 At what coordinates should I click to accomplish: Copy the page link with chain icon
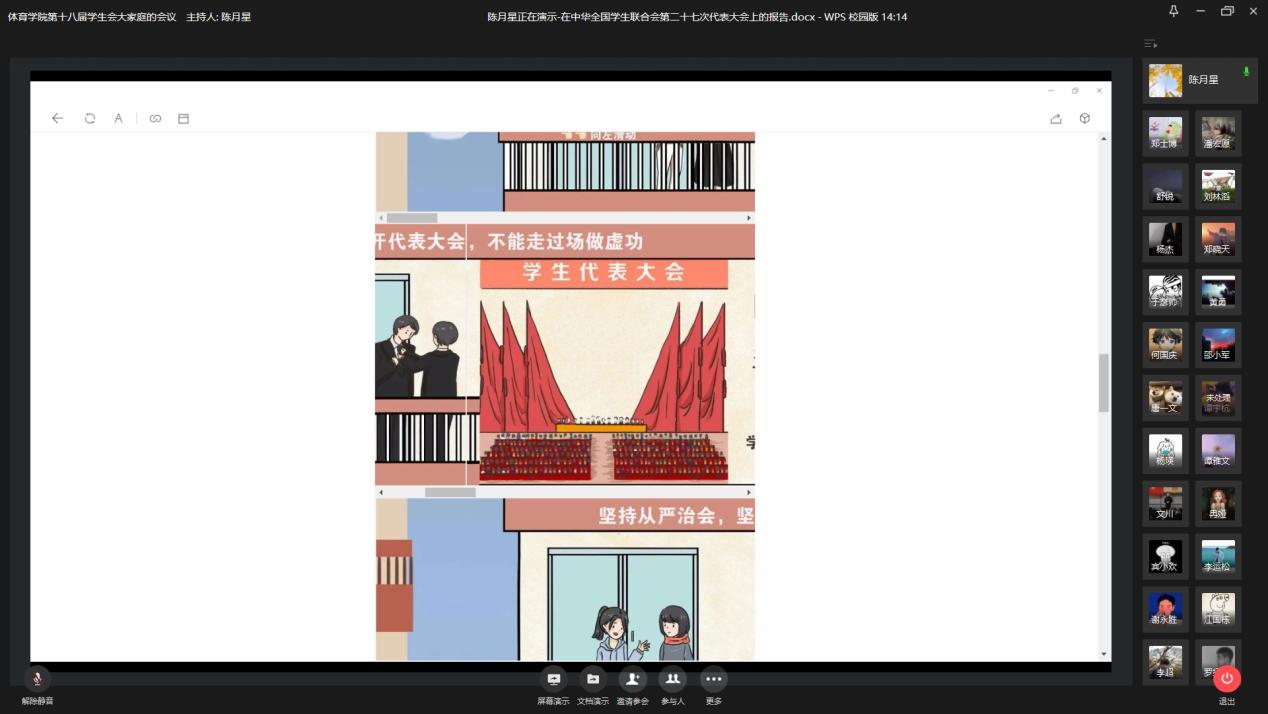pos(155,118)
